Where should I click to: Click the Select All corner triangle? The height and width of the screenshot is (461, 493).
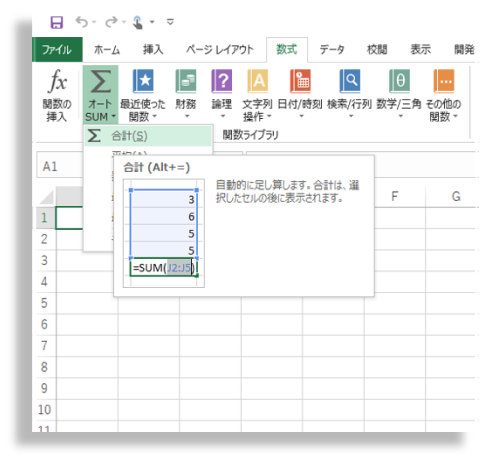pos(47,197)
